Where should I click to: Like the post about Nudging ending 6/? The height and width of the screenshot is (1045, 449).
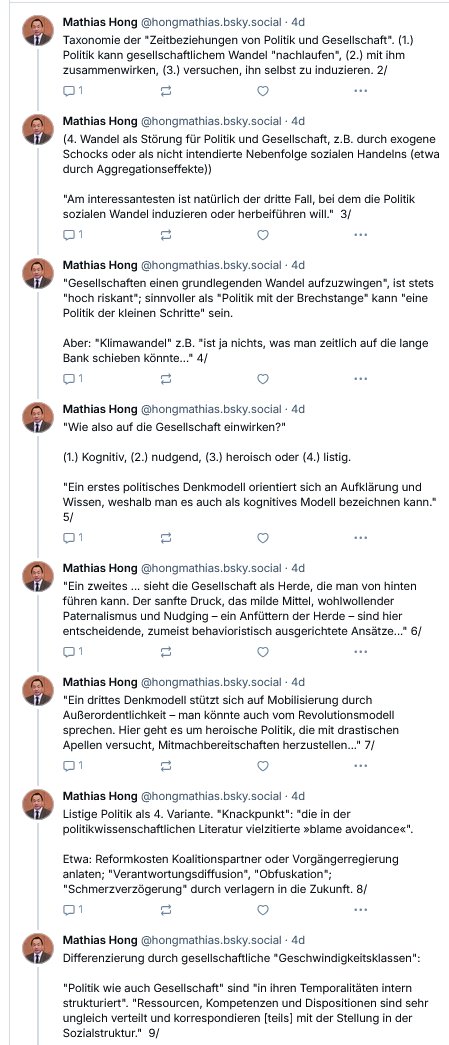pyautogui.click(x=263, y=651)
